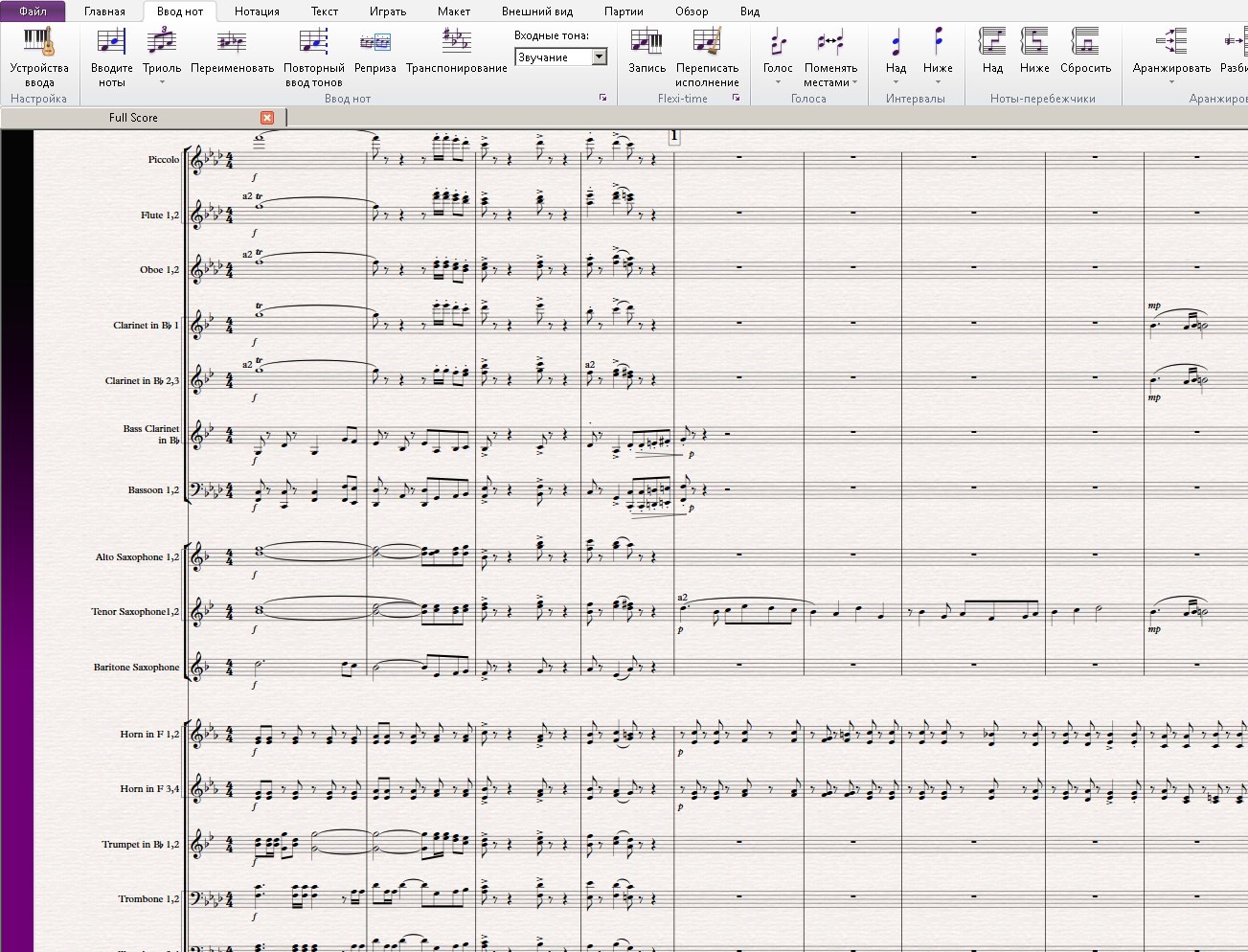Click Horn in F 3,4 staff name
The image size is (1248, 952).
(149, 789)
